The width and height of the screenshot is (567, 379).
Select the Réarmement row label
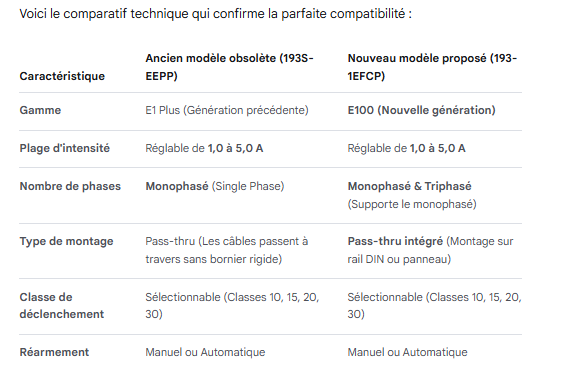(x=54, y=352)
